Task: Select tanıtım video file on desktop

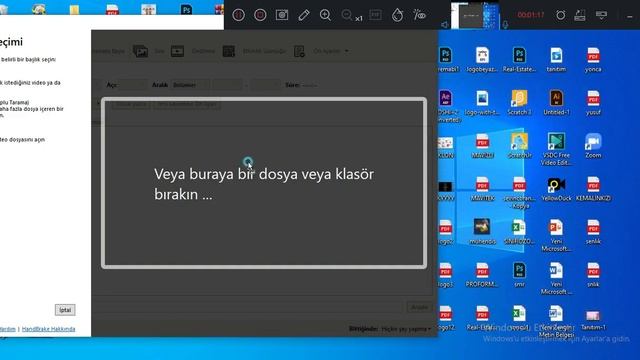Action: pos(556,60)
